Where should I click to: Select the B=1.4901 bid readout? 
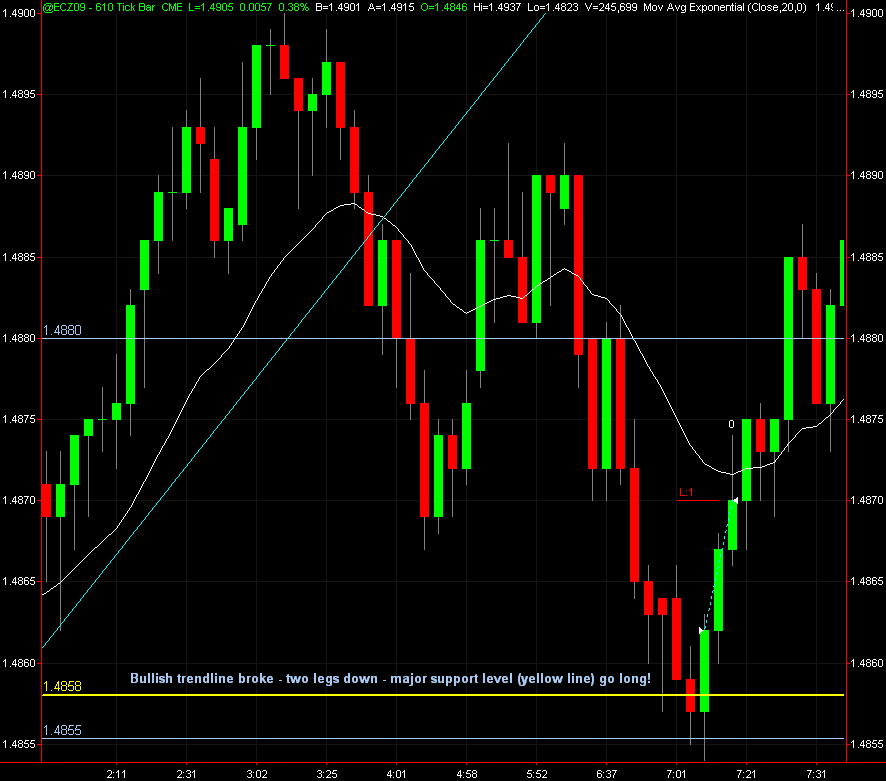(x=337, y=7)
